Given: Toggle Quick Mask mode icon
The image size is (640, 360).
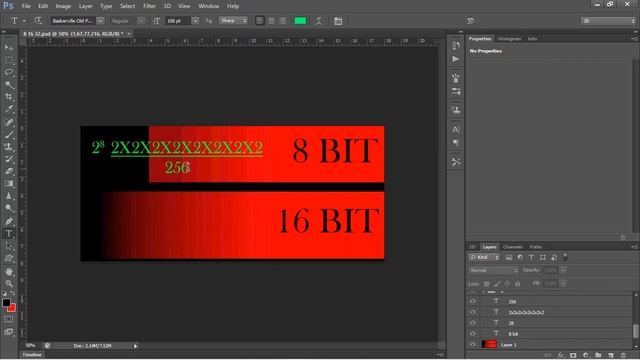Looking at the screenshot, I should (x=9, y=319).
